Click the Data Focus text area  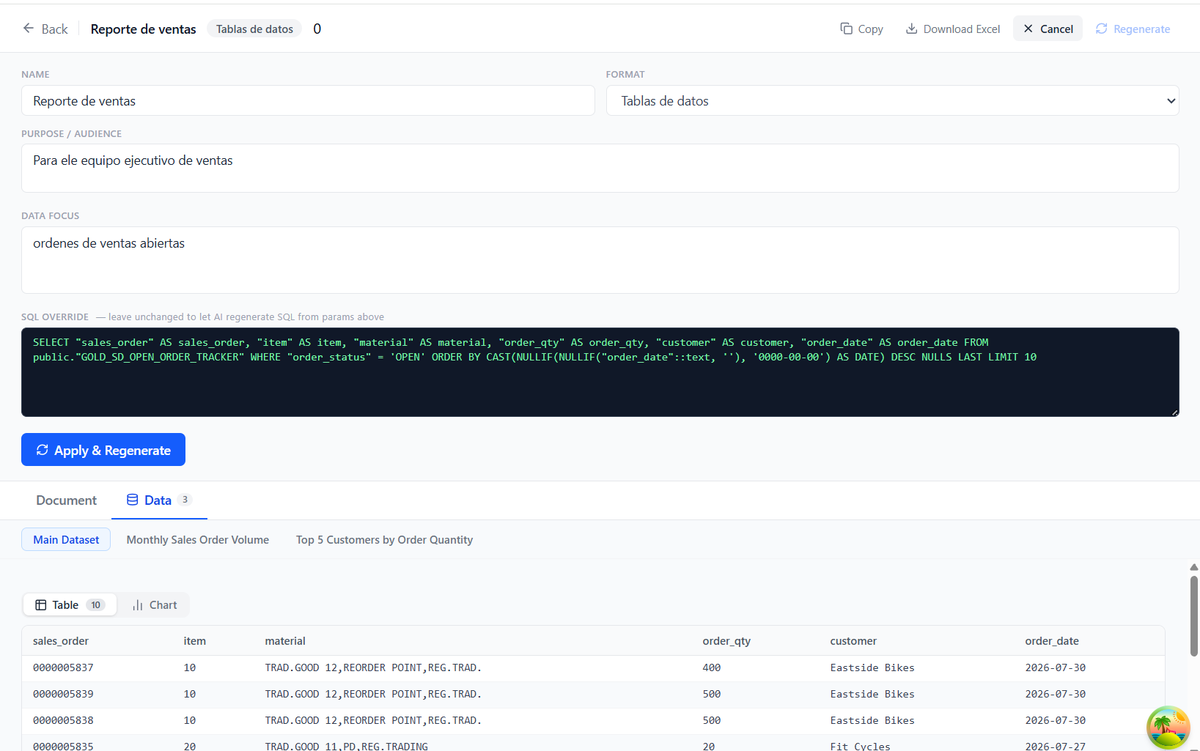(600, 260)
